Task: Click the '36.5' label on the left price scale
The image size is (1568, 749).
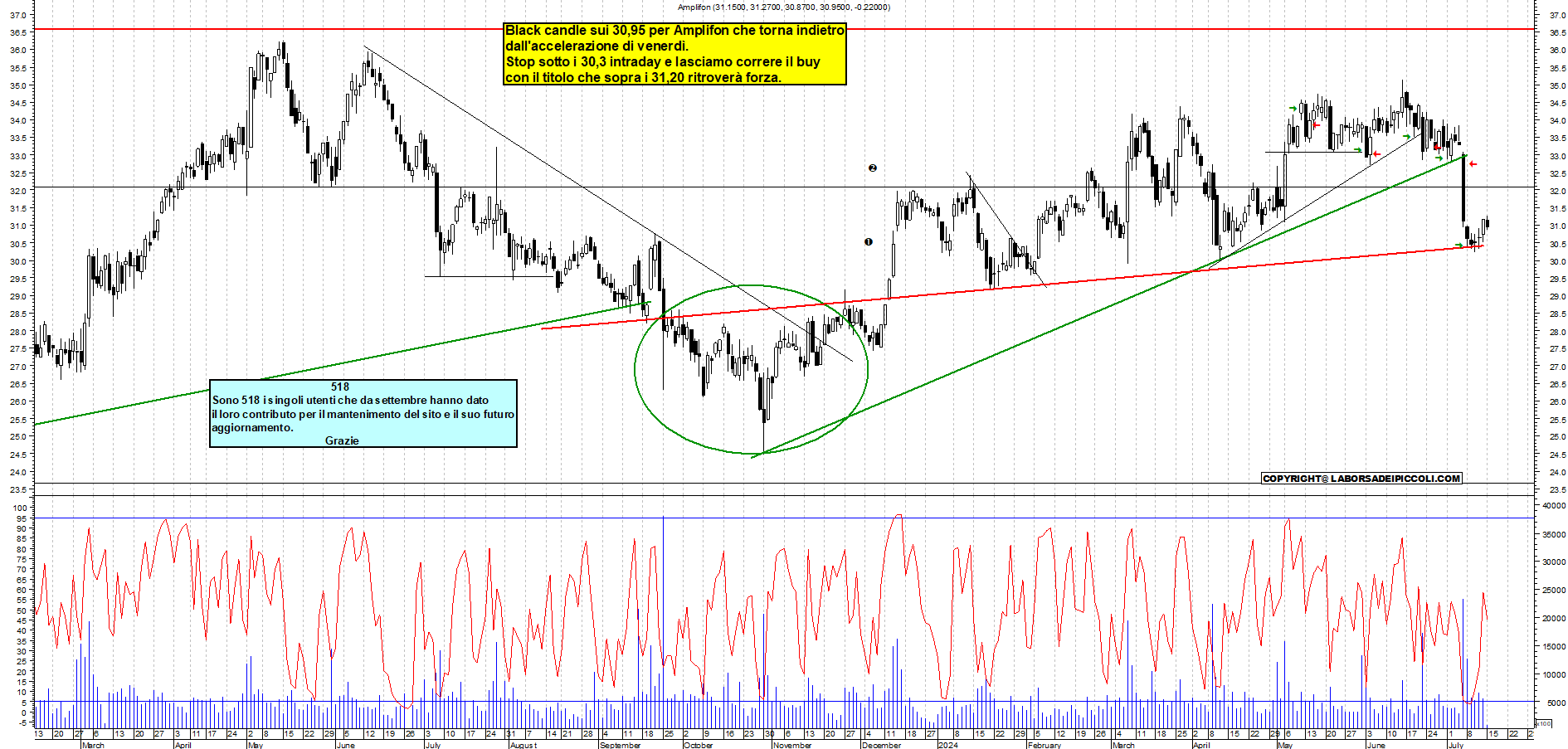Action: coord(18,32)
